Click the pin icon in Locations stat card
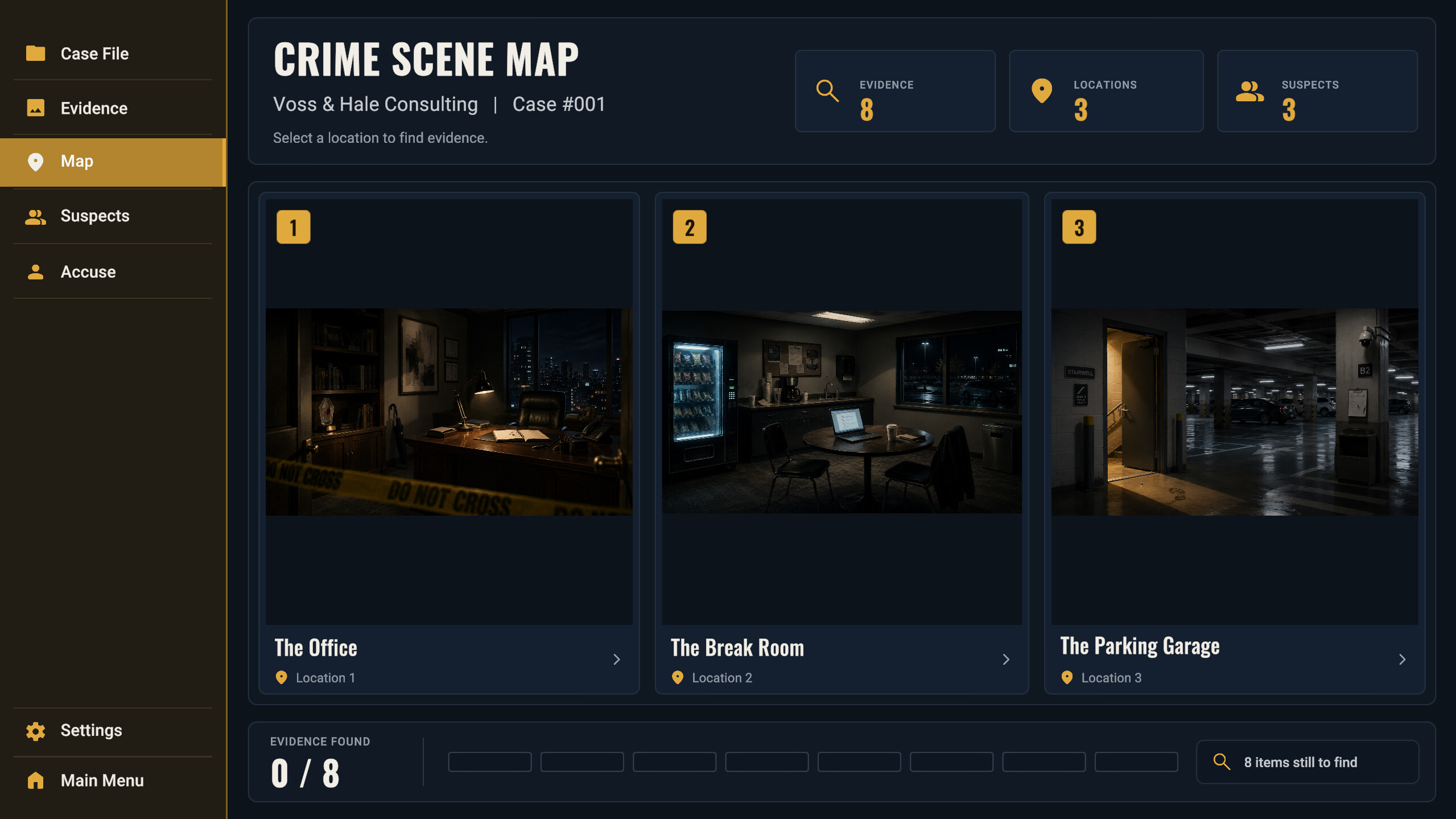1456x819 pixels. pyautogui.click(x=1042, y=91)
